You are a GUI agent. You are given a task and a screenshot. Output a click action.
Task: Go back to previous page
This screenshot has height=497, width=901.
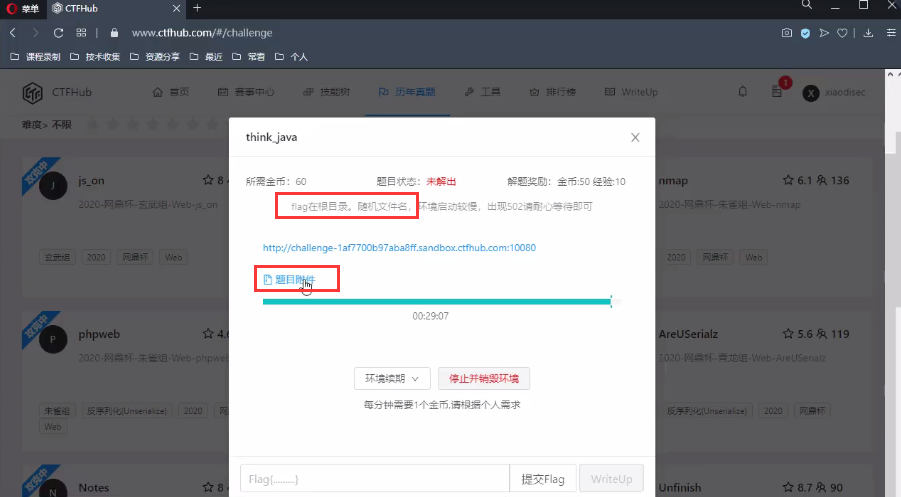pos(13,33)
